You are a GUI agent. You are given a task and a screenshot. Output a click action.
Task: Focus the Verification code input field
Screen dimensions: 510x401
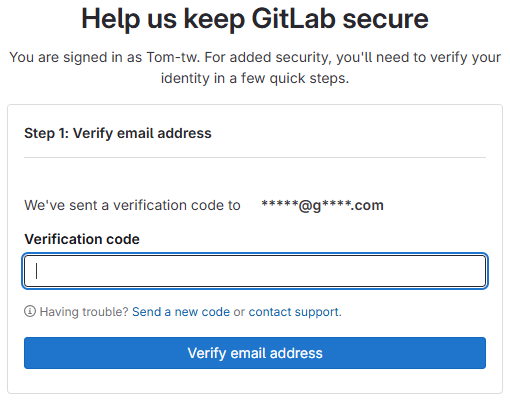[x=255, y=271]
